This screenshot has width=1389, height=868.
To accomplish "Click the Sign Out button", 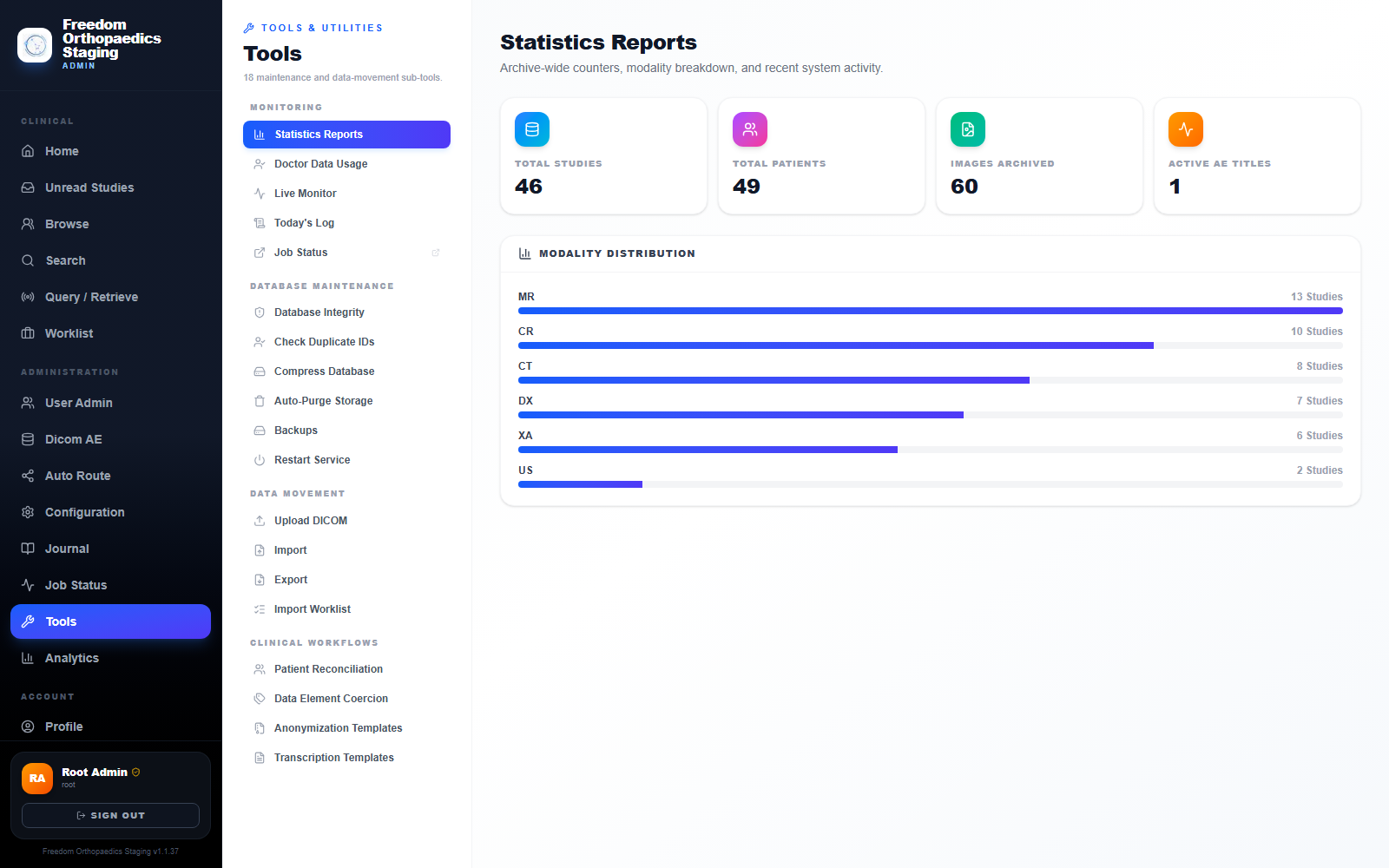I will tap(110, 815).
